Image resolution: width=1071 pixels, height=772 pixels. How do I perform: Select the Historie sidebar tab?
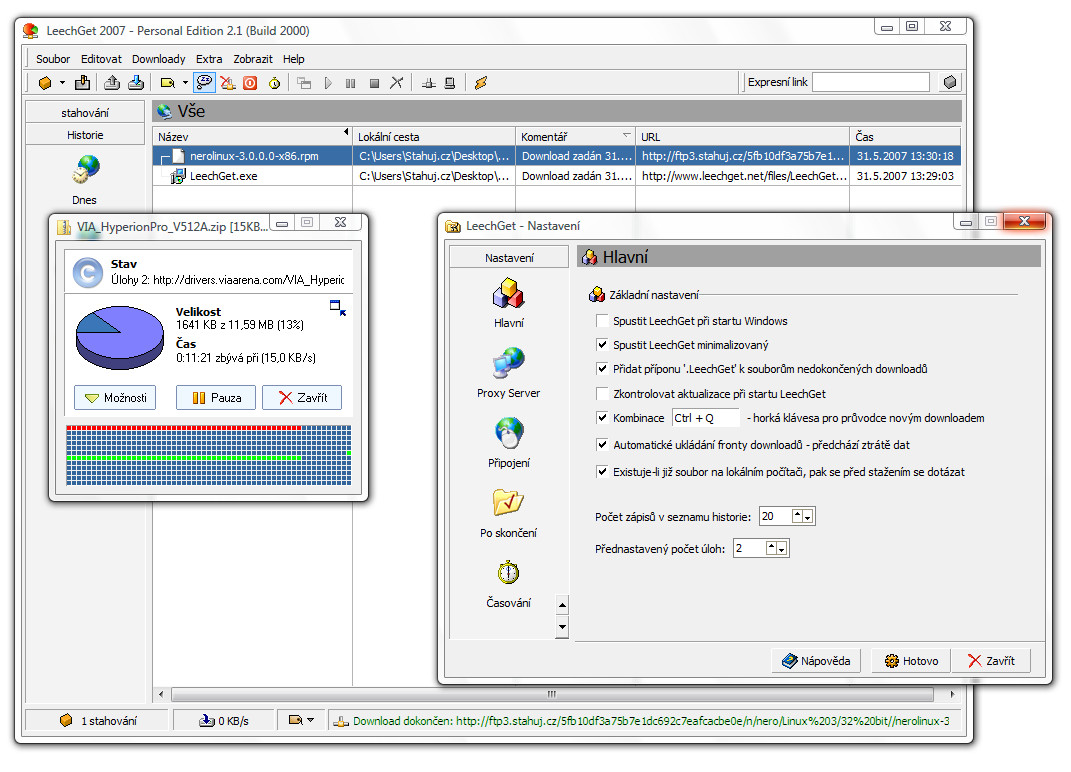(x=85, y=135)
